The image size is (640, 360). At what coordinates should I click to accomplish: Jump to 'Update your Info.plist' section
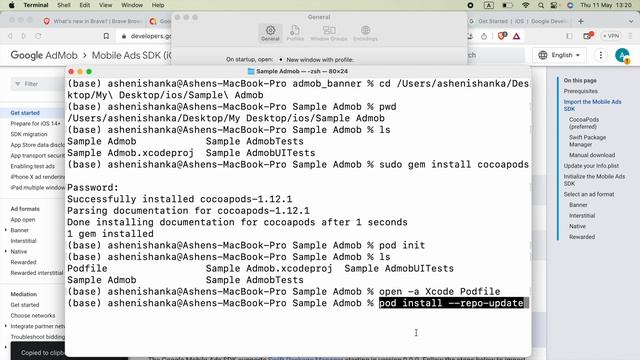[591, 166]
